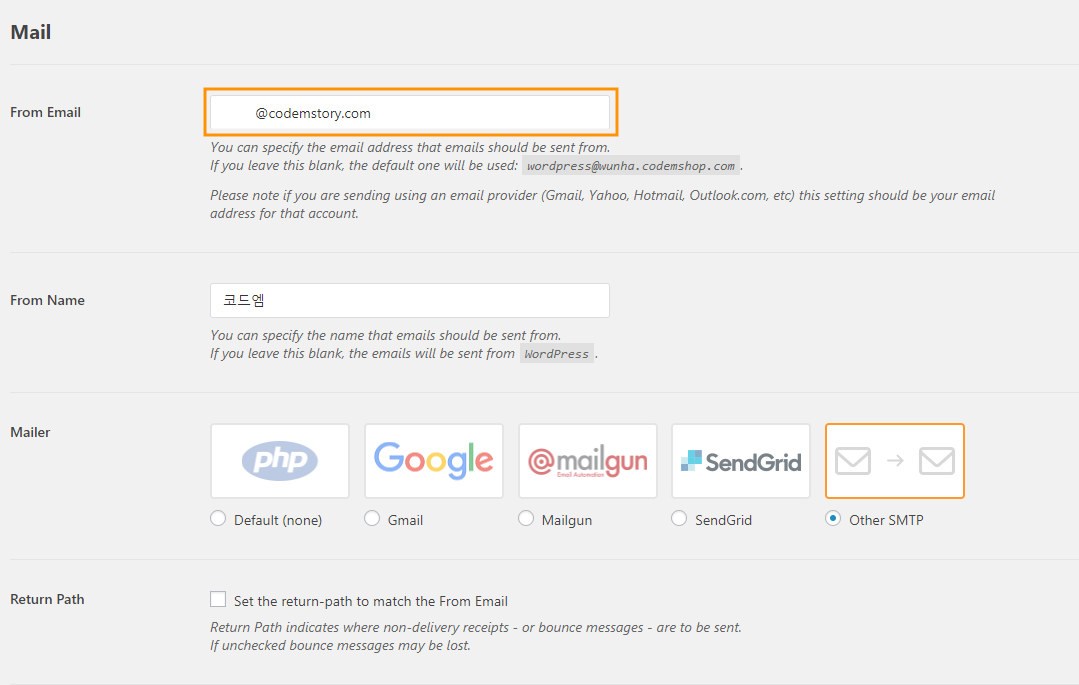The image size is (1079, 685).
Task: Select the PHP mailer logo tile
Action: [x=280, y=461]
